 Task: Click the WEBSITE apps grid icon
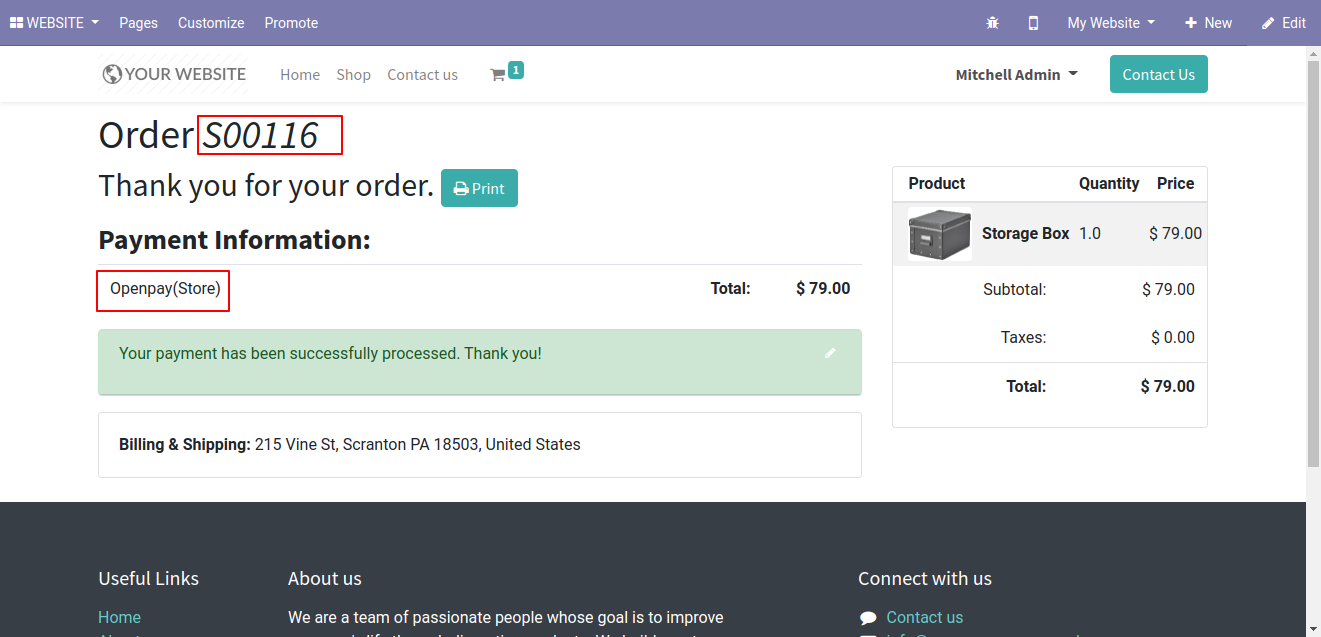(x=16, y=22)
